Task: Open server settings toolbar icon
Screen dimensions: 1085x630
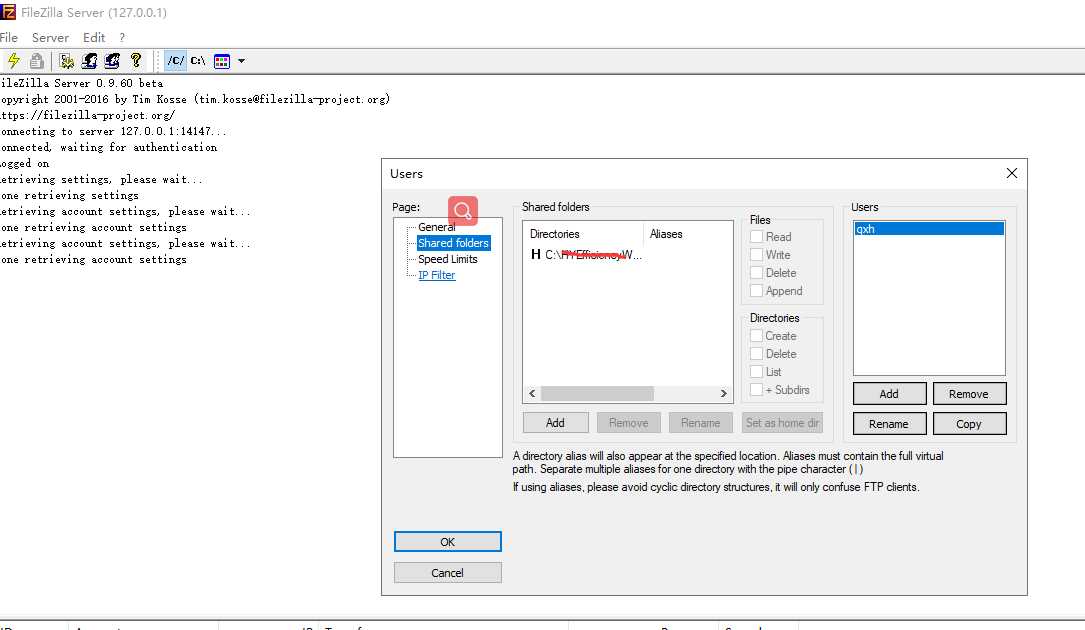Action: tap(66, 61)
